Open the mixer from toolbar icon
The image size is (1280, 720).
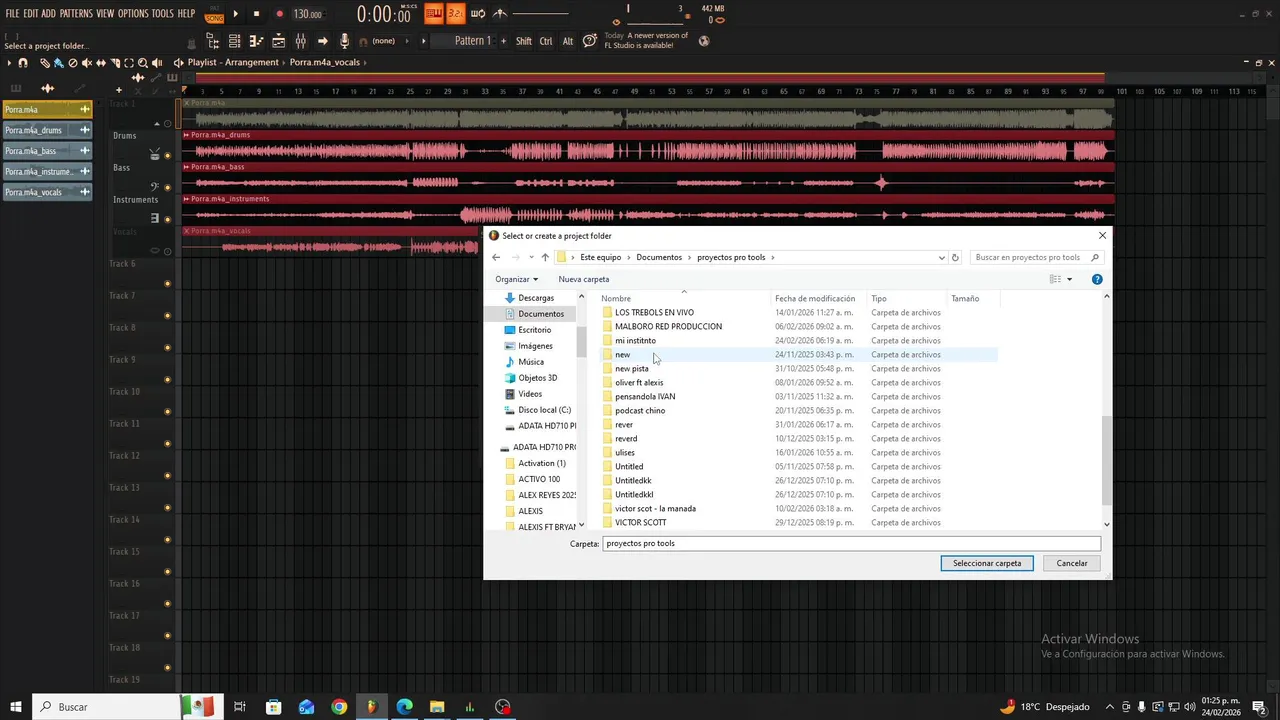pyautogui.click(x=300, y=41)
